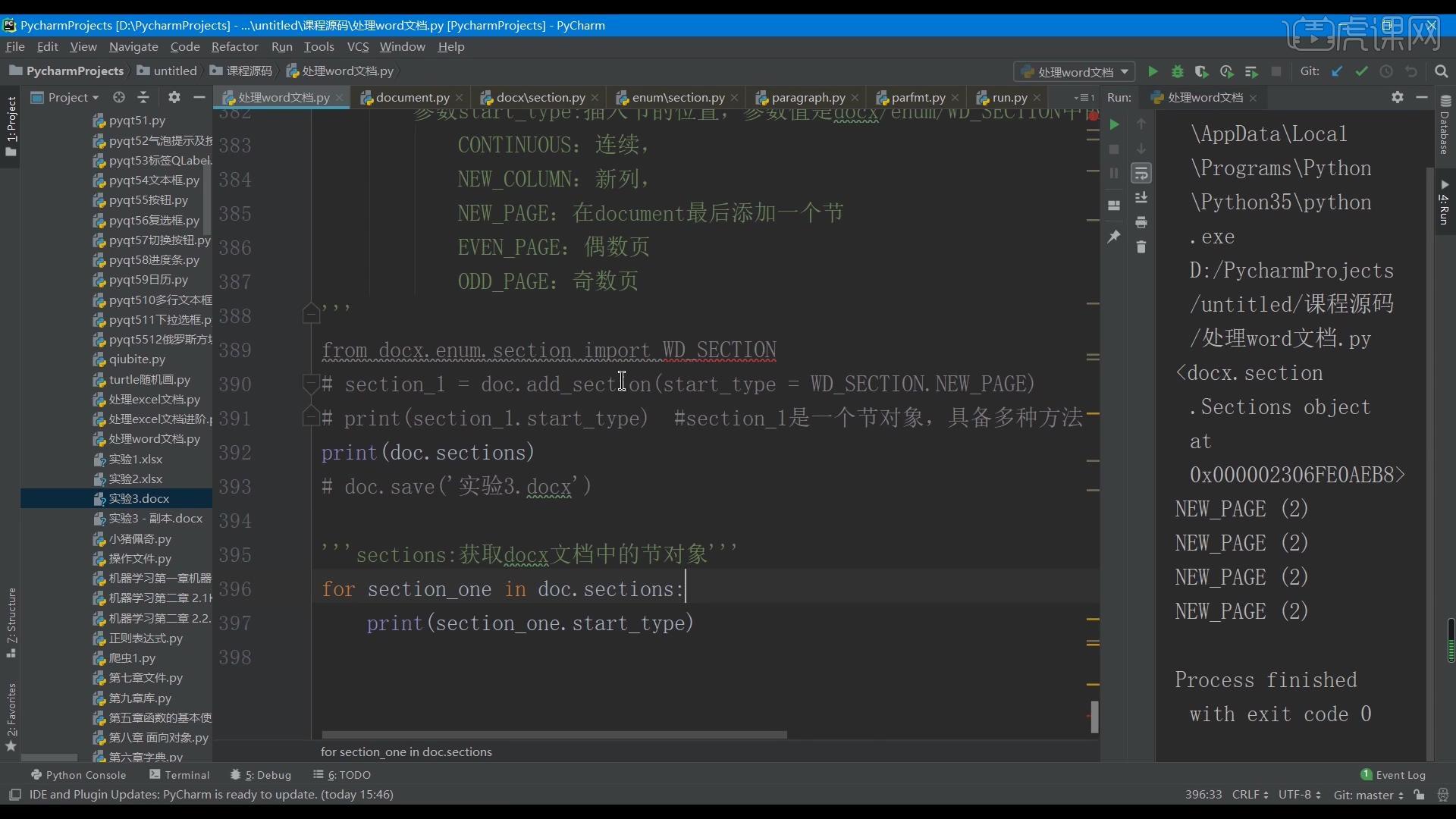Toggle the 1: Project side tool window button
The height and width of the screenshot is (819, 1456).
pyautogui.click(x=11, y=126)
